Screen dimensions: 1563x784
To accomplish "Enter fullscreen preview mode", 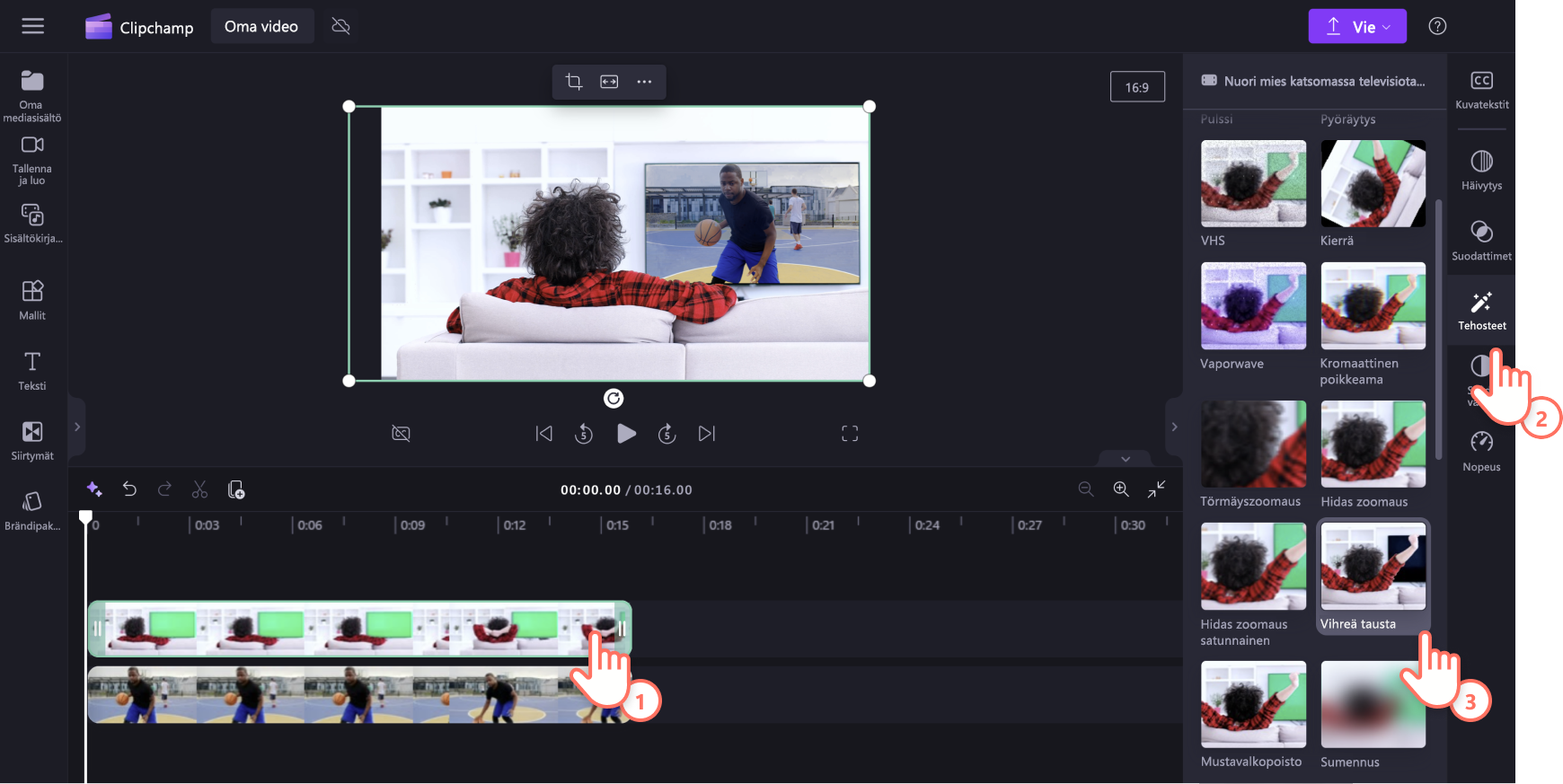I will click(x=850, y=434).
